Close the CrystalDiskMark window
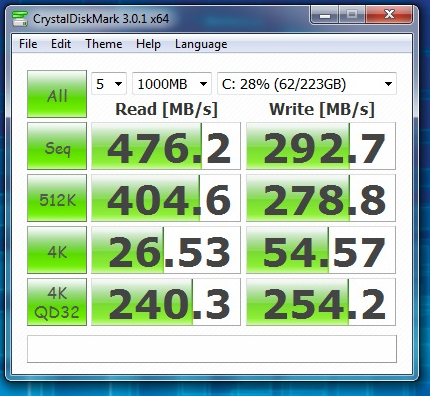 (389, 15)
